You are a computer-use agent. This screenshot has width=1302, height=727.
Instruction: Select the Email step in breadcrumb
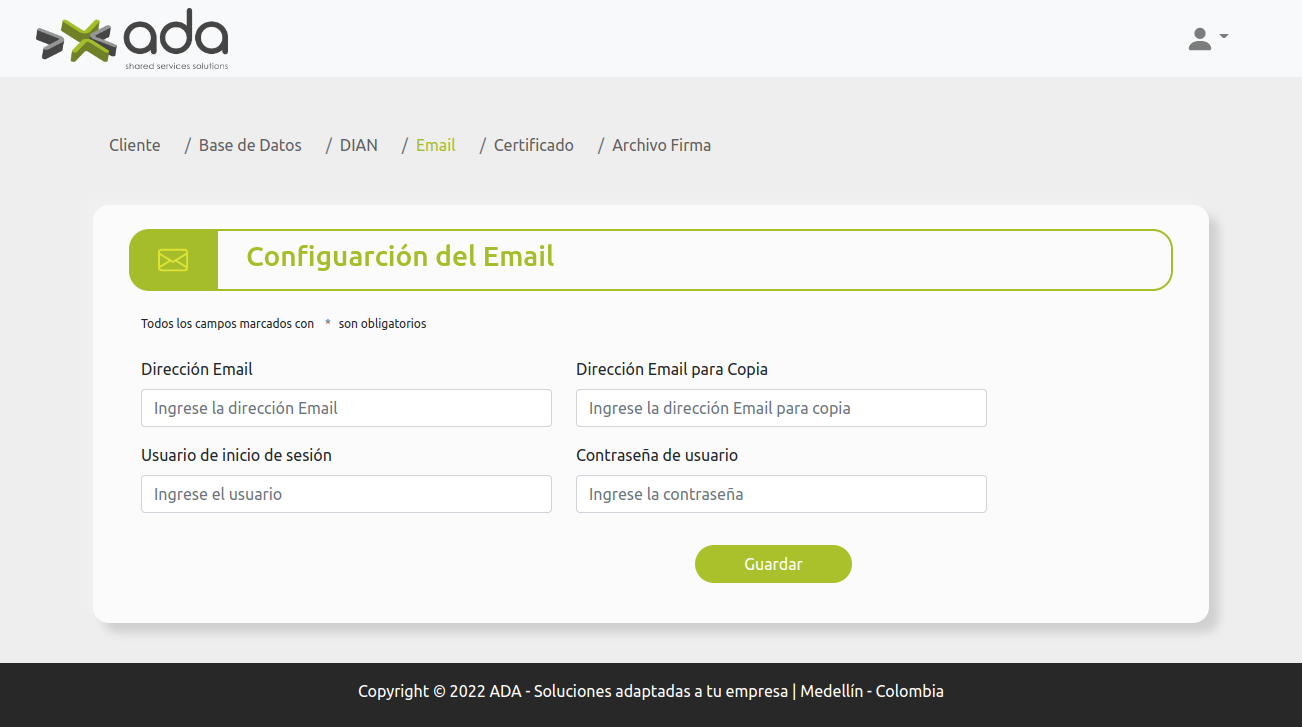click(x=435, y=145)
